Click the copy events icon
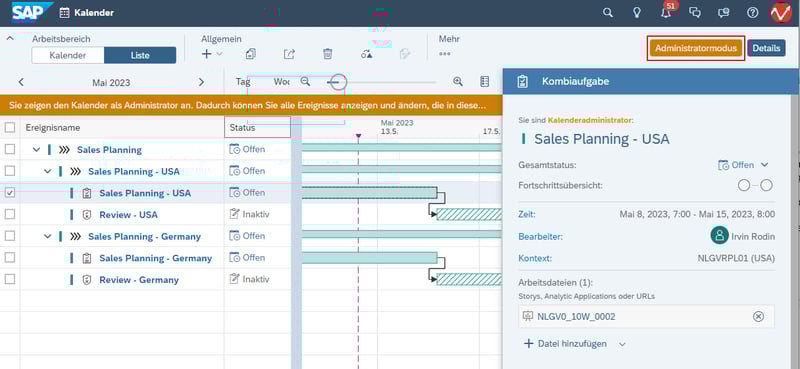This screenshot has height=369, width=800. click(x=251, y=54)
